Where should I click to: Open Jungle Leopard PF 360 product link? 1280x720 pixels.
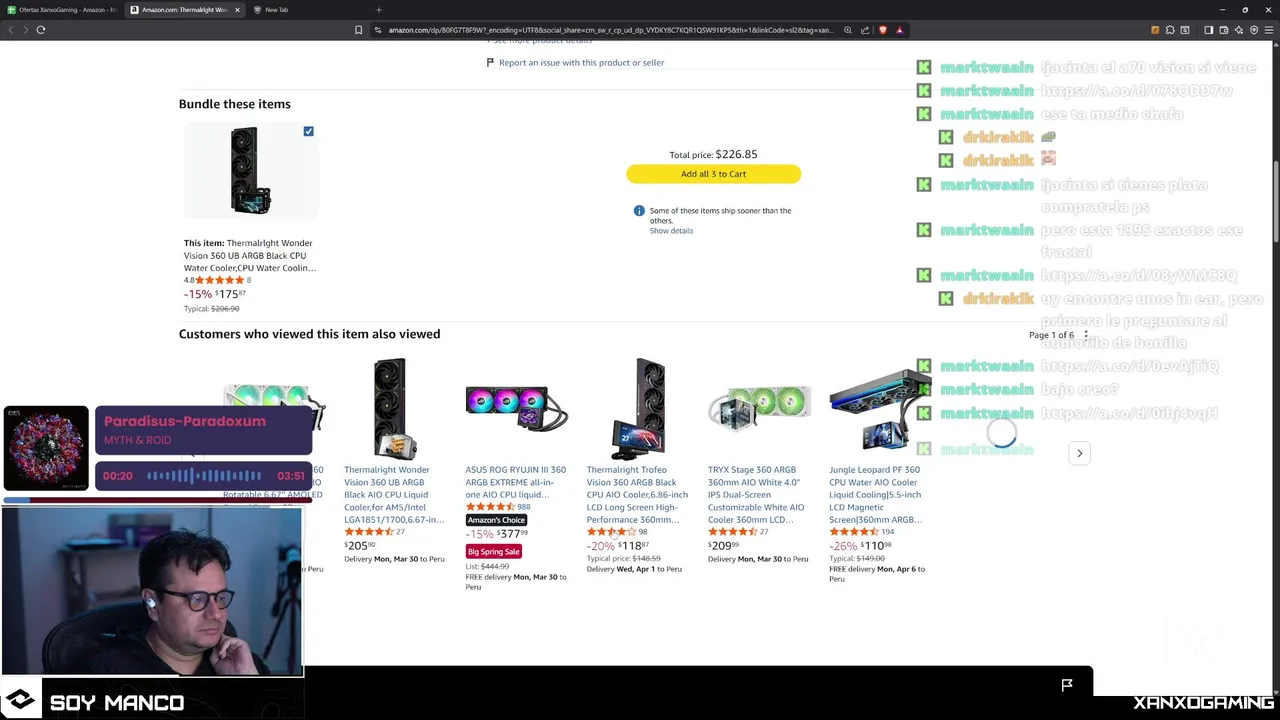tap(875, 494)
